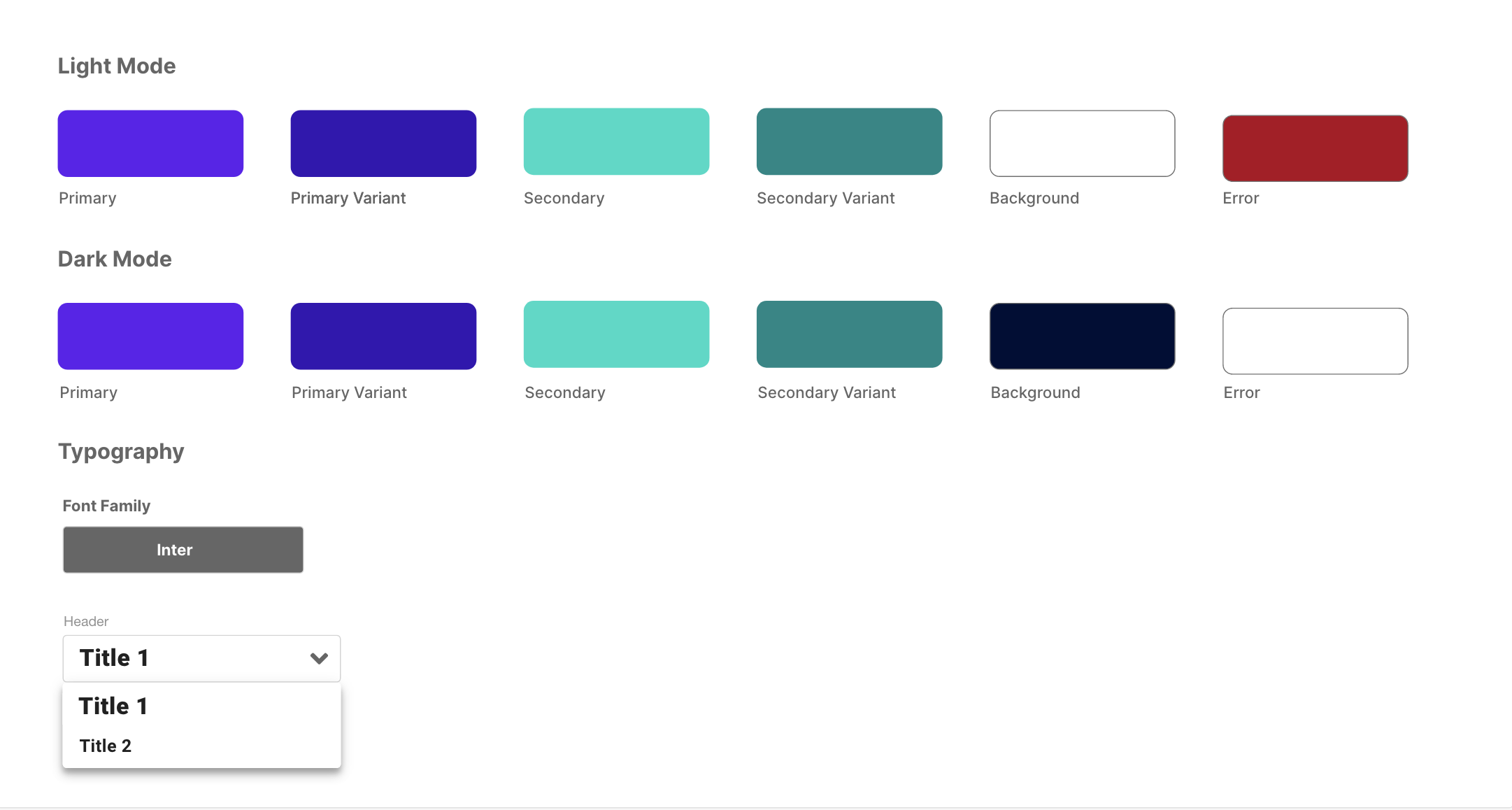Viewport: 1512px width, 810px height.
Task: Collapse the Header dropdown chevron arrow
Action: click(319, 658)
